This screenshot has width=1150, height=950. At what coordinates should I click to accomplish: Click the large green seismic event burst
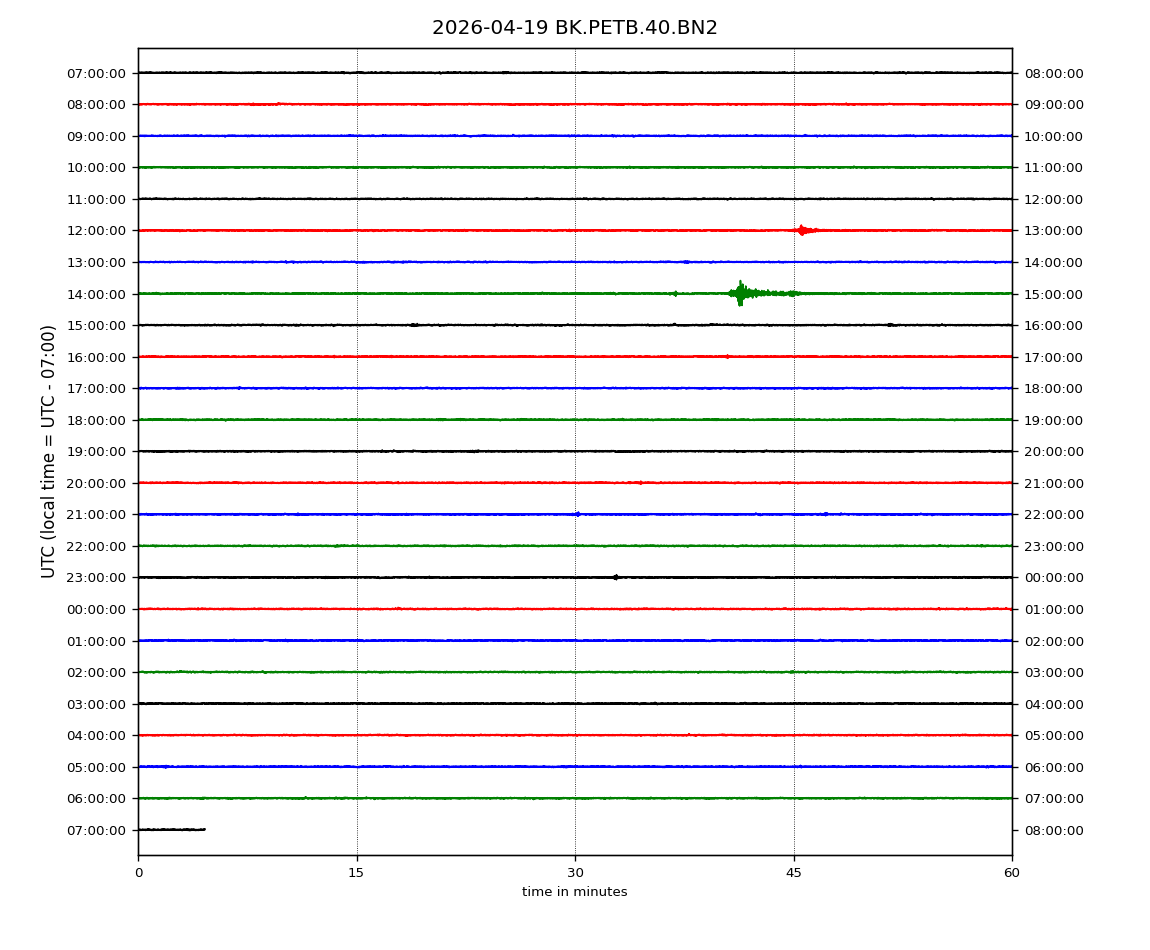(741, 293)
